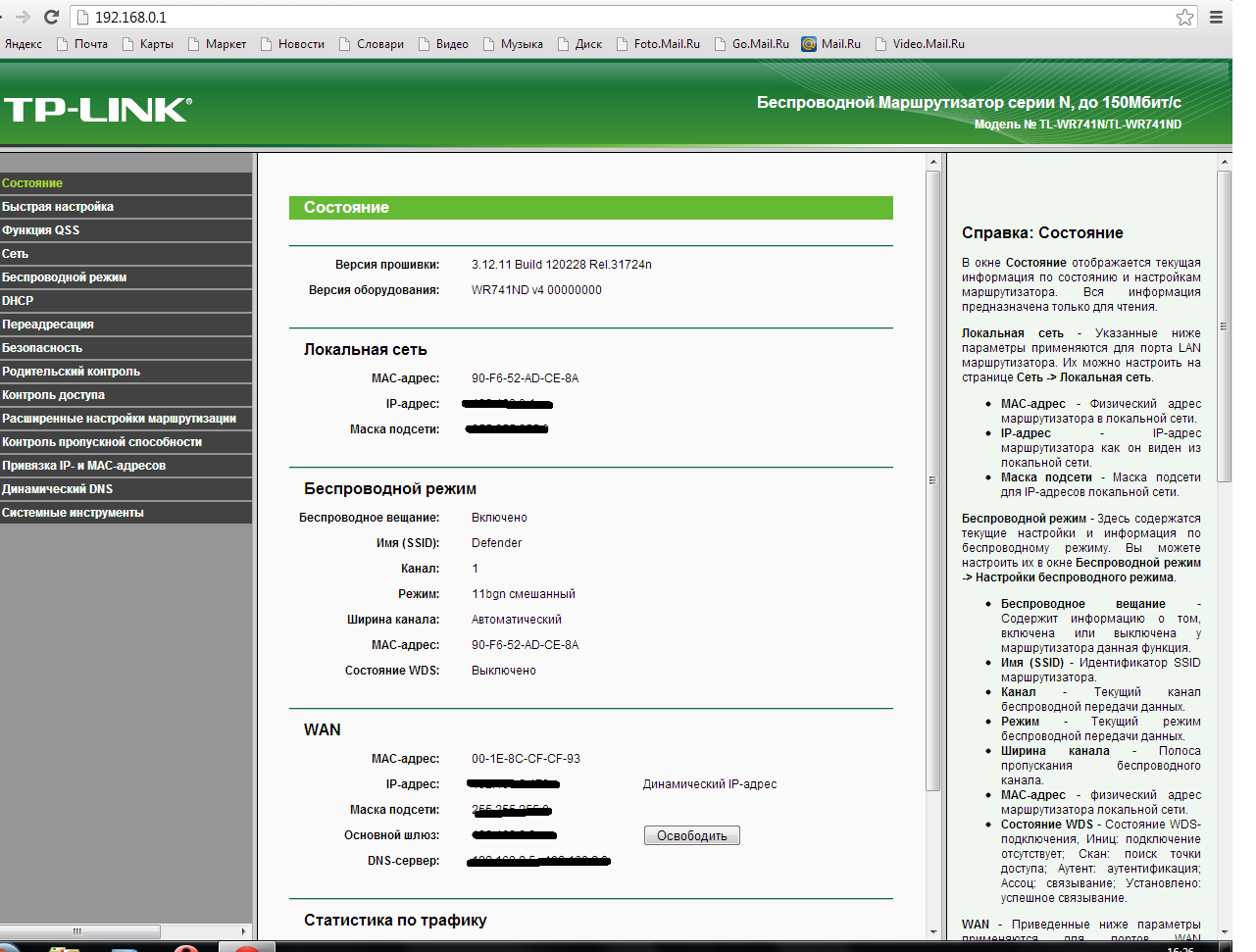This screenshot has width=1256, height=952.
Task: Click the main content vertical scrollbar
Action: point(932,480)
